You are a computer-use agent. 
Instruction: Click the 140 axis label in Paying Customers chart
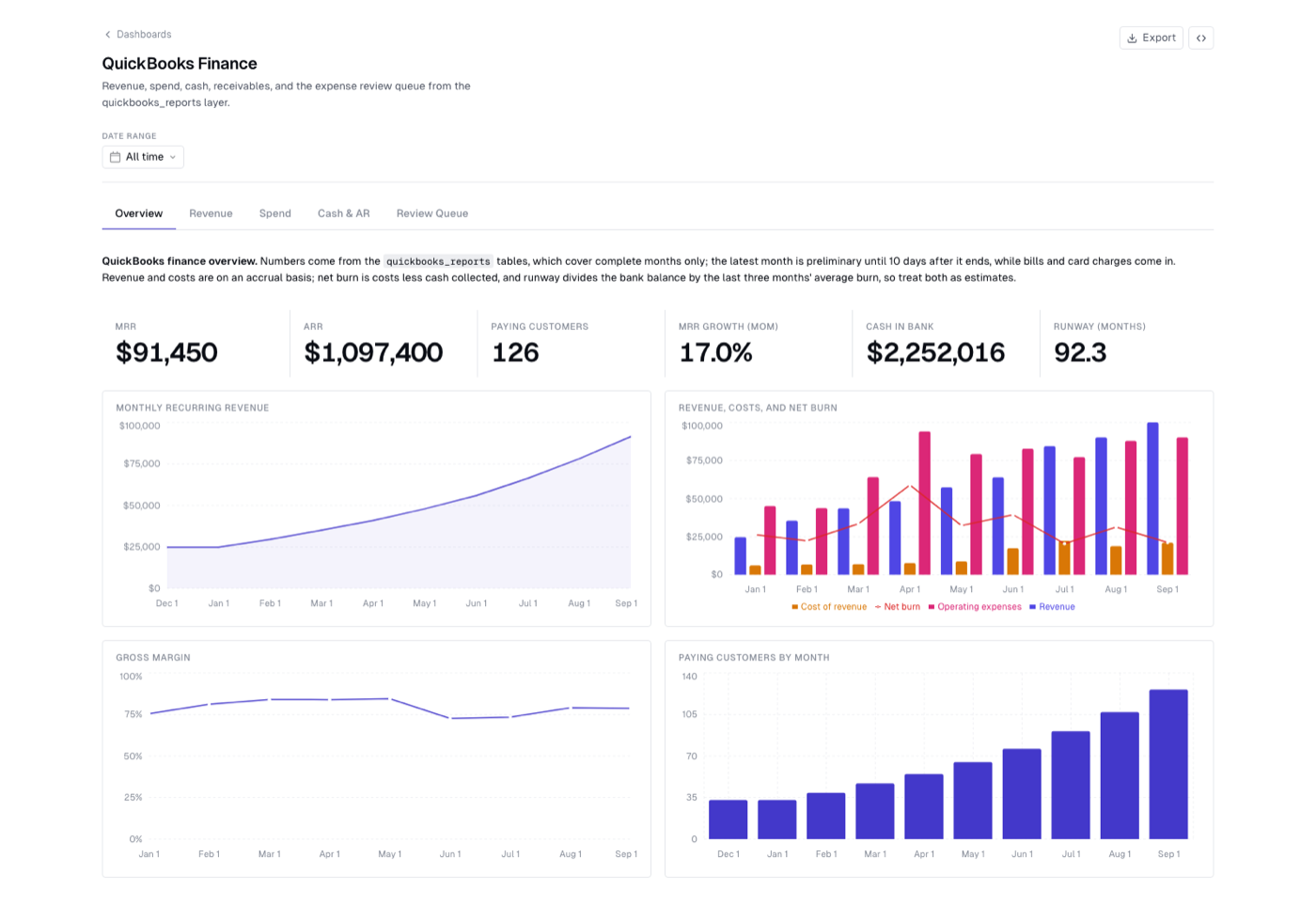click(x=690, y=677)
